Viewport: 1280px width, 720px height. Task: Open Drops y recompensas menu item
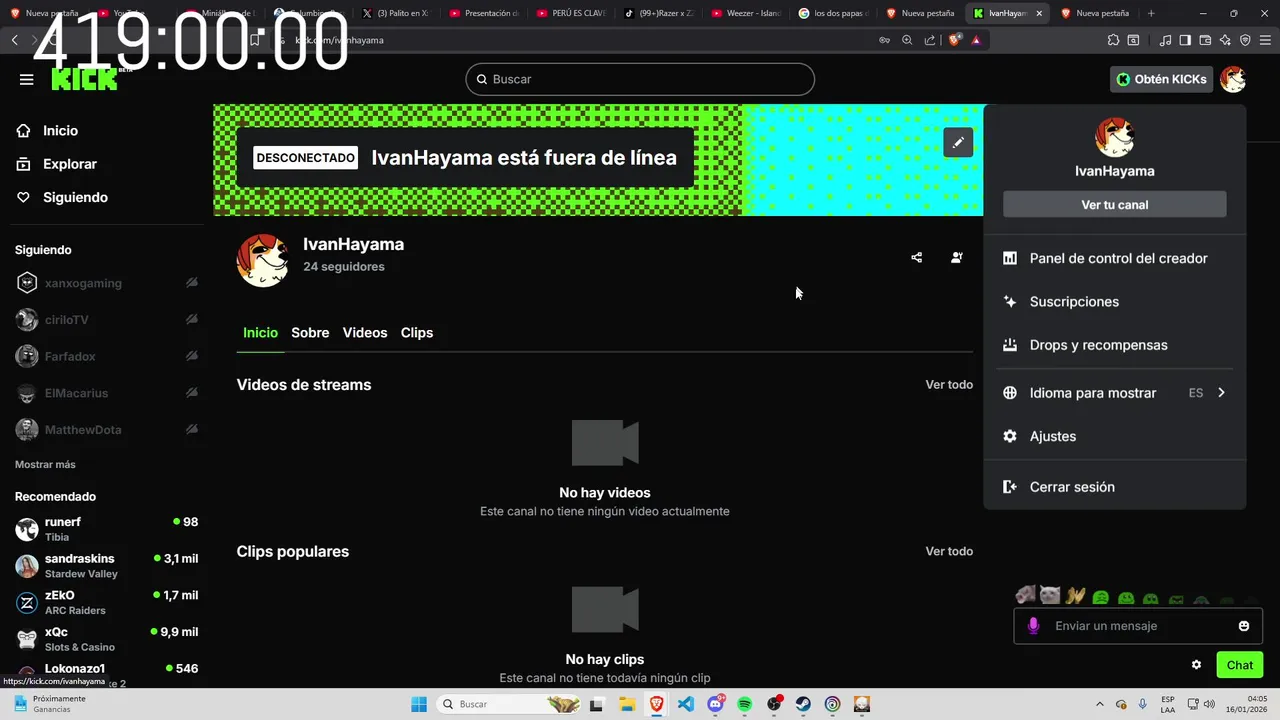pos(1114,345)
